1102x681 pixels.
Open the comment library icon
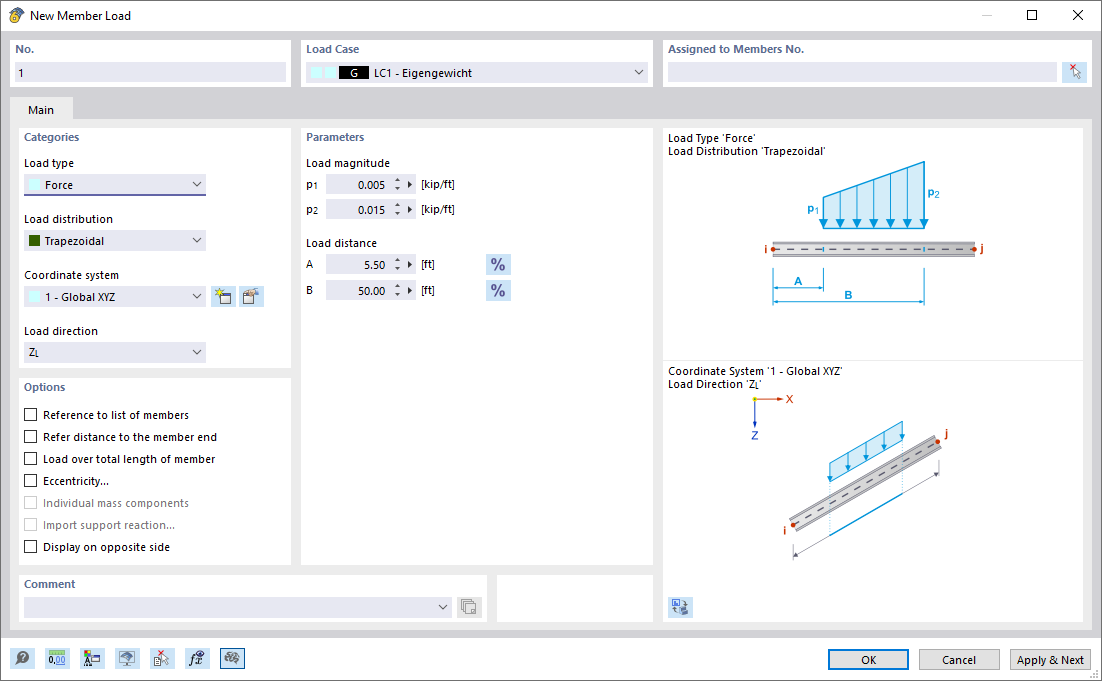coord(469,607)
